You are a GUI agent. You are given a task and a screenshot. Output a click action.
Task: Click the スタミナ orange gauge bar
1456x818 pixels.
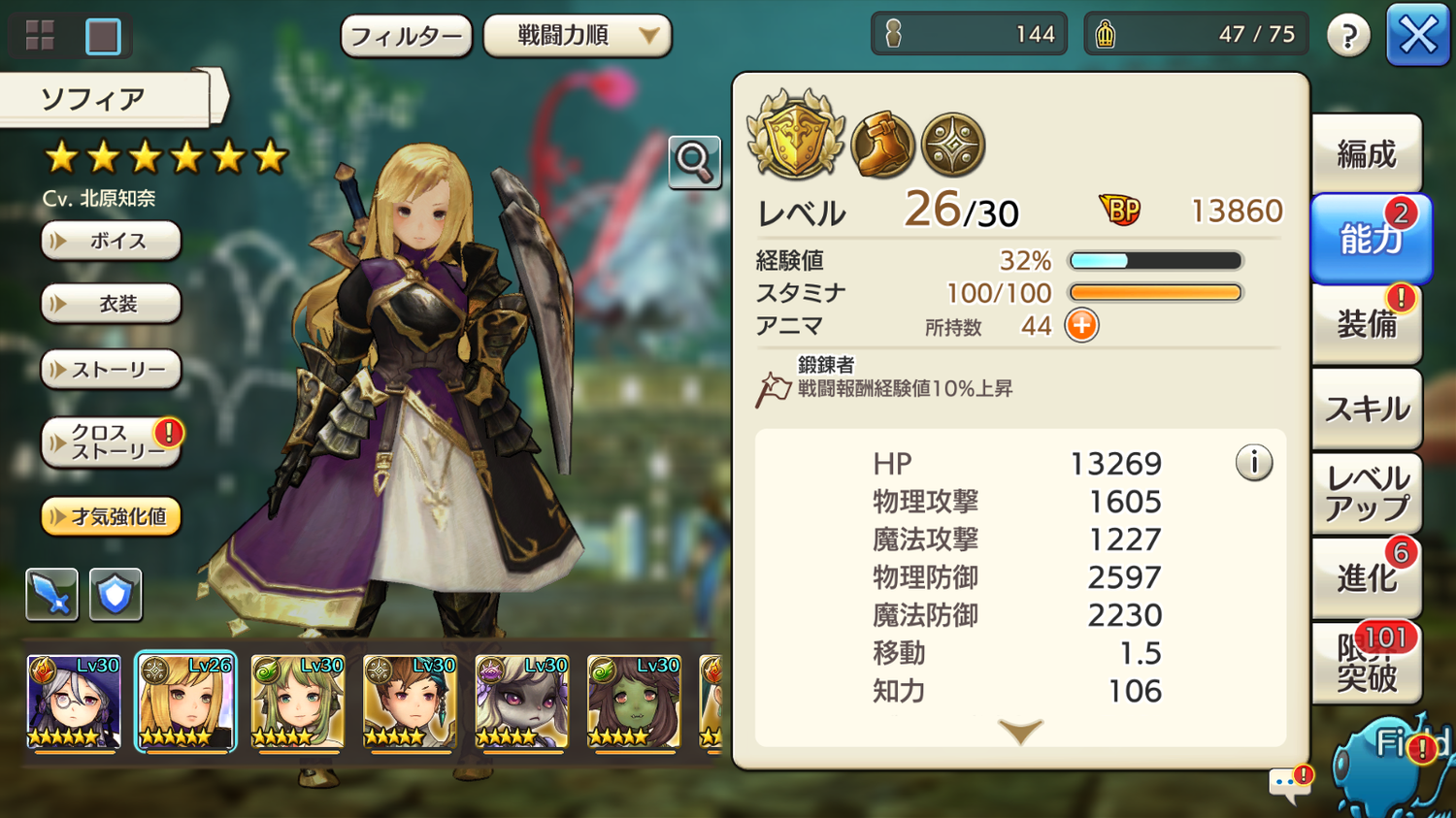[1155, 293]
